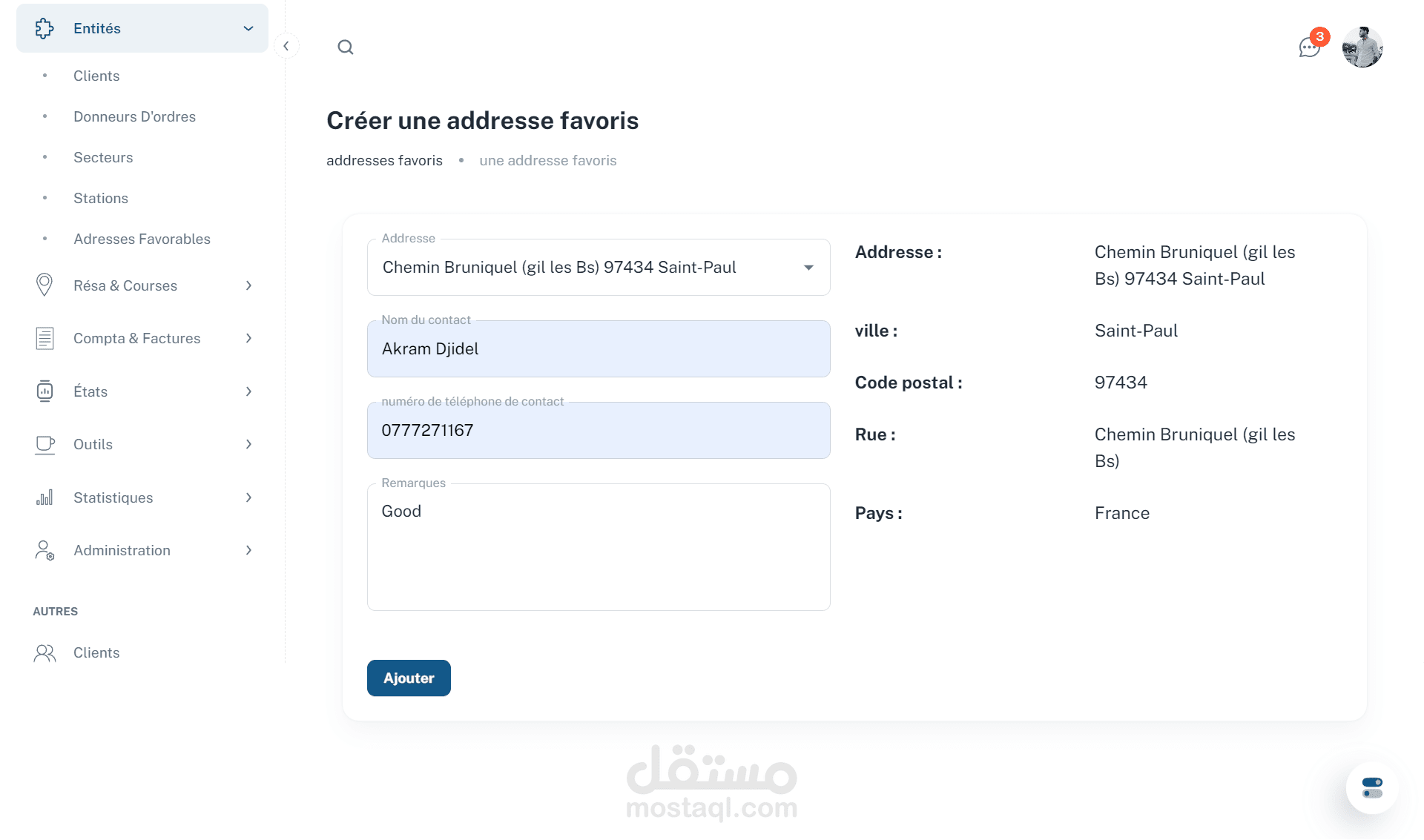
Task: Open the chat notifications icon
Action: click(x=1309, y=47)
